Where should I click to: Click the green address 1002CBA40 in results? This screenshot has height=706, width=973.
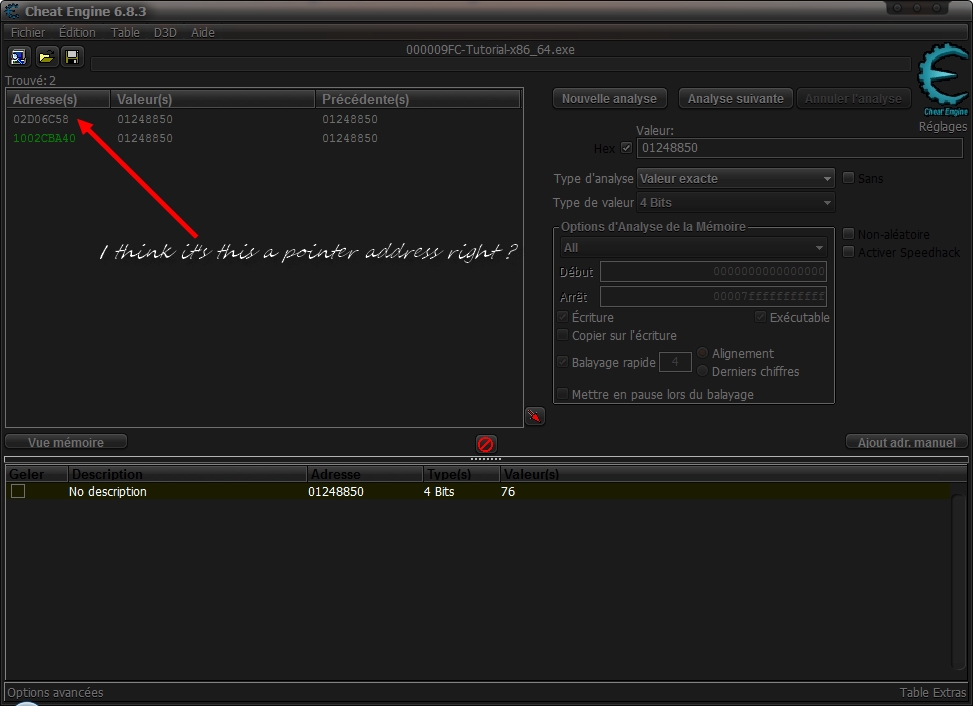[42, 138]
